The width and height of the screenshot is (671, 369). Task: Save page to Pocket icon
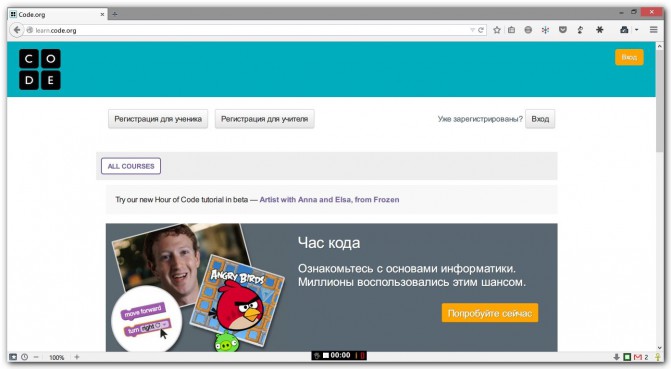click(563, 30)
